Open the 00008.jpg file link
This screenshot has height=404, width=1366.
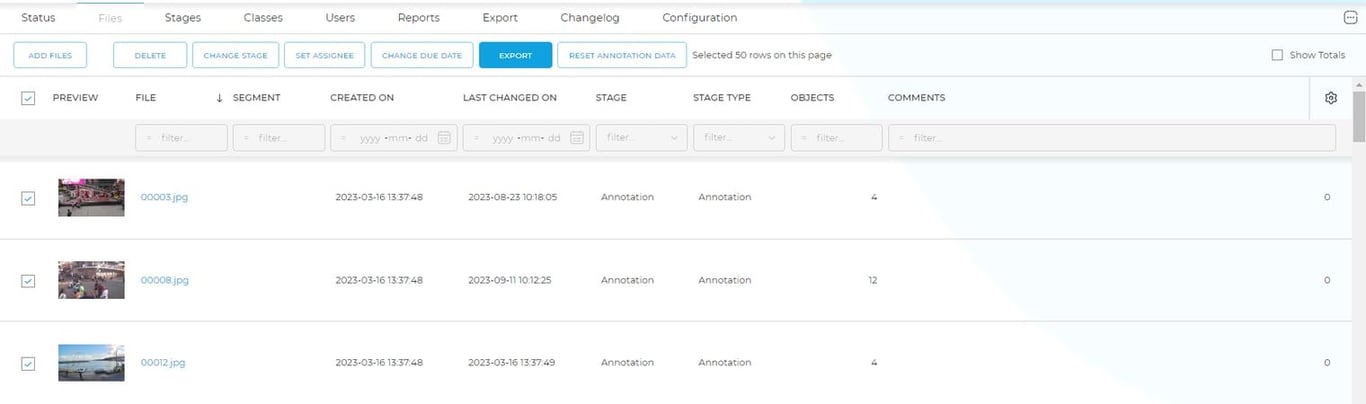(164, 280)
